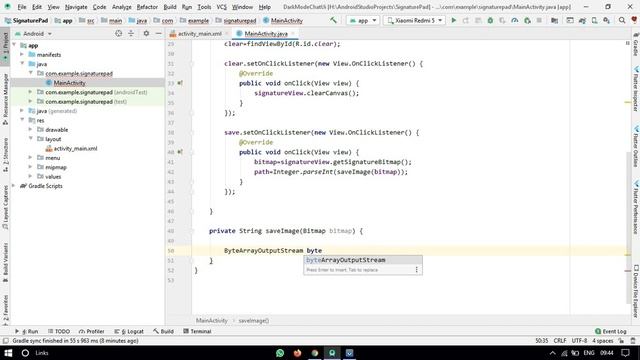Viewport: 640px width, 360px height.
Task: Click the Profile app gauge icon
Action: (x=515, y=20)
